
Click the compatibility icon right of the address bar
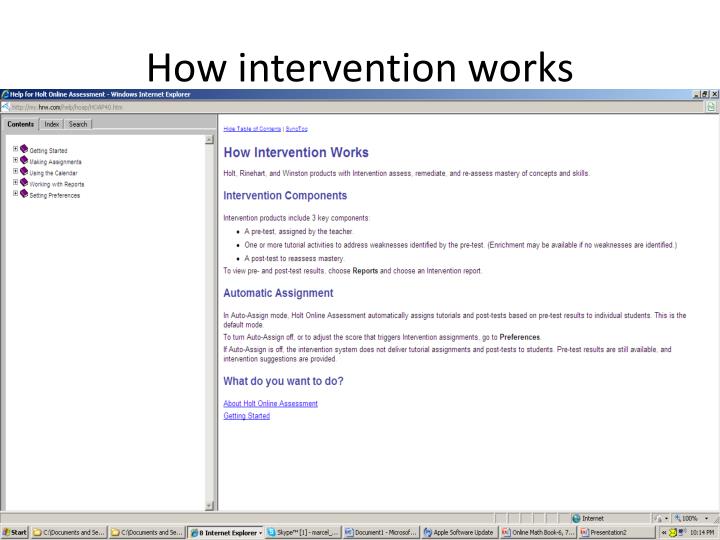coord(711,107)
